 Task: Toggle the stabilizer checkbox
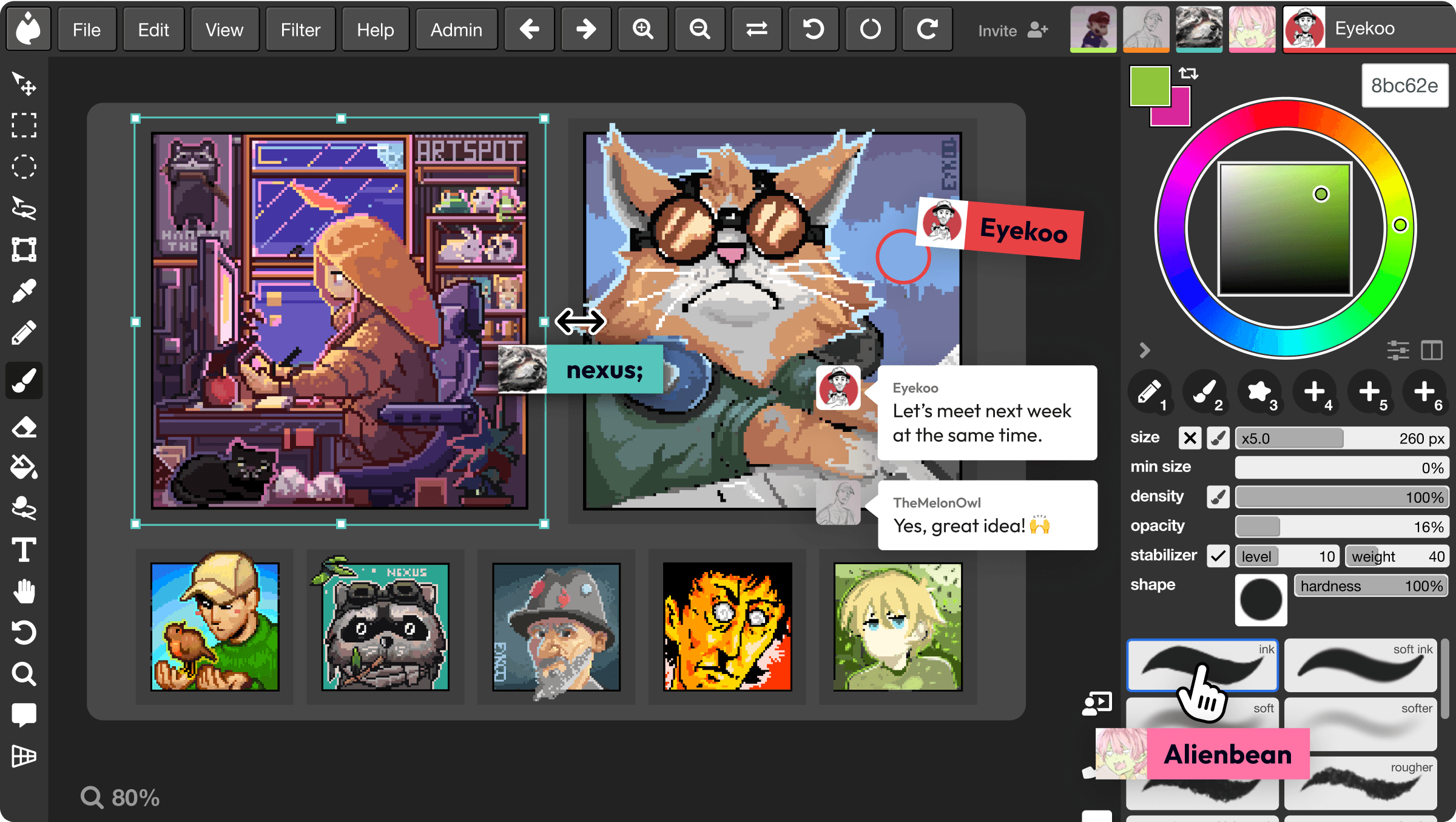(1218, 555)
